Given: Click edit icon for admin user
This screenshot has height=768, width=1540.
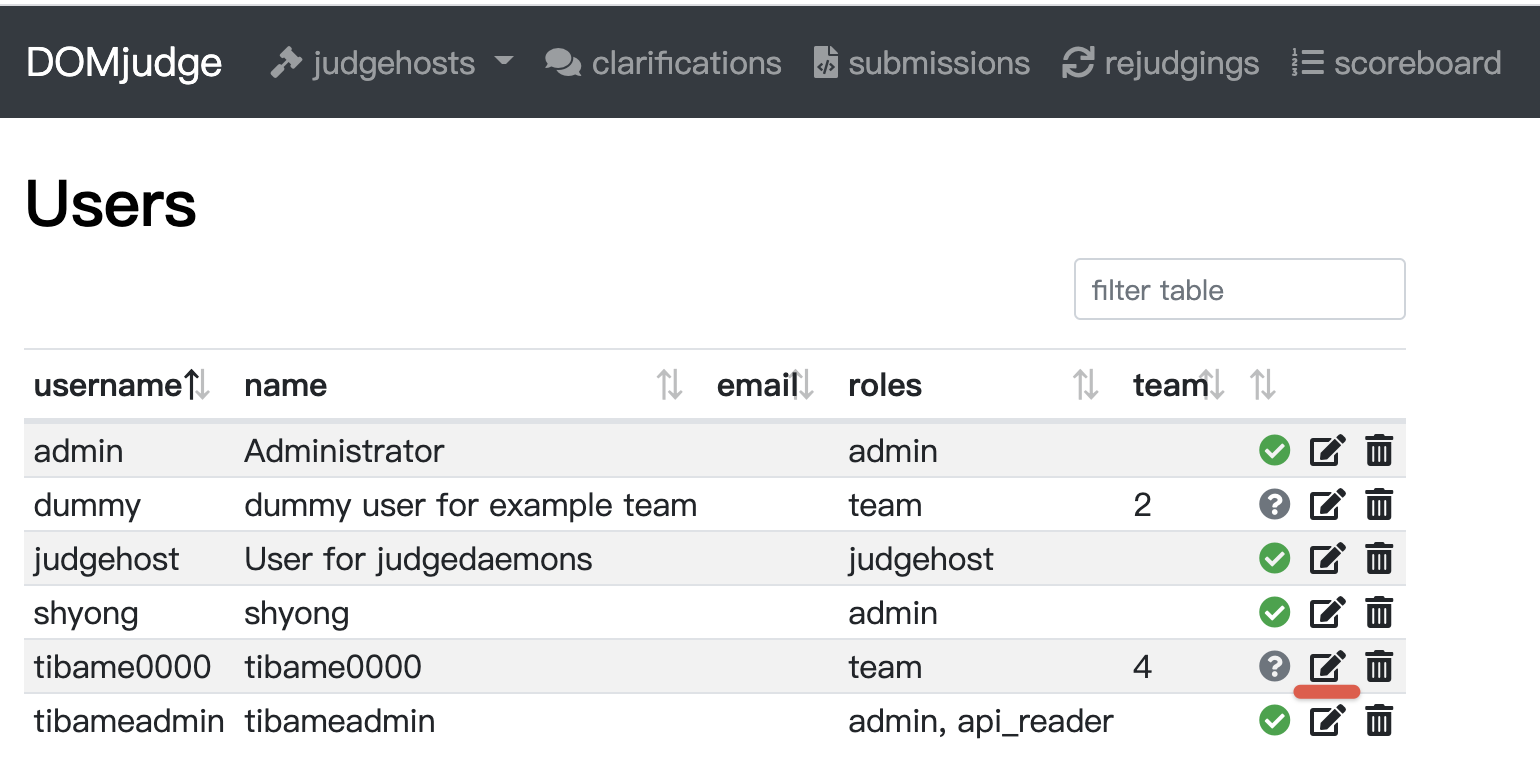Looking at the screenshot, I should [1327, 450].
